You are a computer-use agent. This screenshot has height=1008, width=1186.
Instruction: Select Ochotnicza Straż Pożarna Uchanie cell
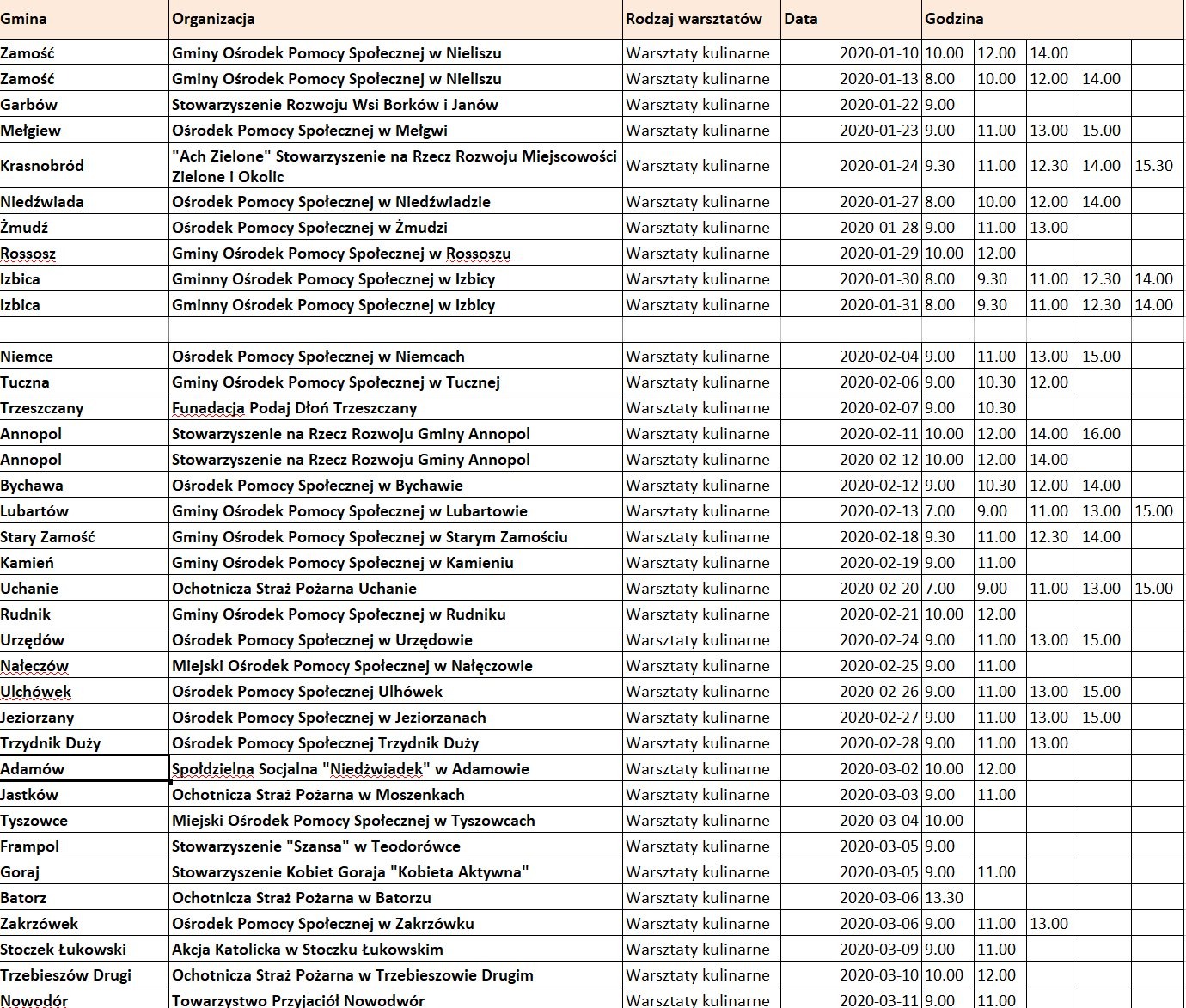tap(395, 589)
